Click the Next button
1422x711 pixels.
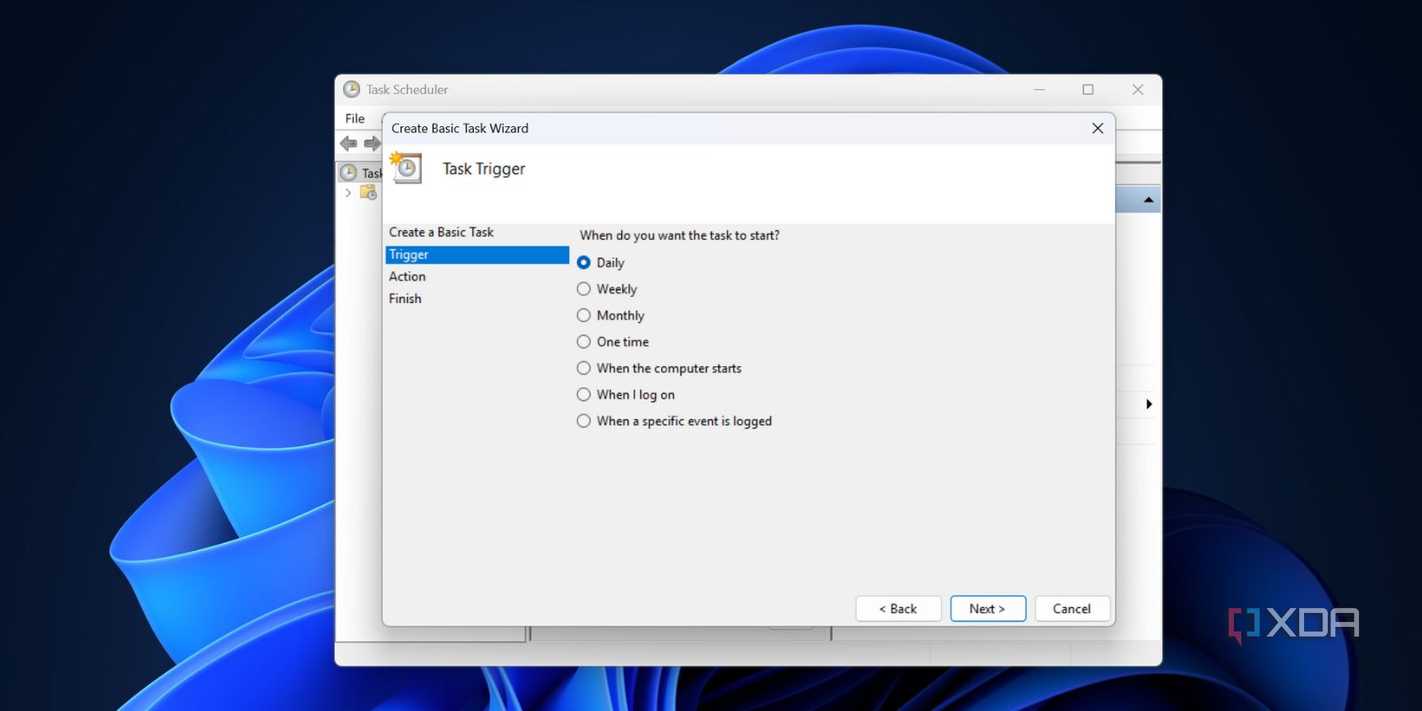pyautogui.click(x=988, y=609)
